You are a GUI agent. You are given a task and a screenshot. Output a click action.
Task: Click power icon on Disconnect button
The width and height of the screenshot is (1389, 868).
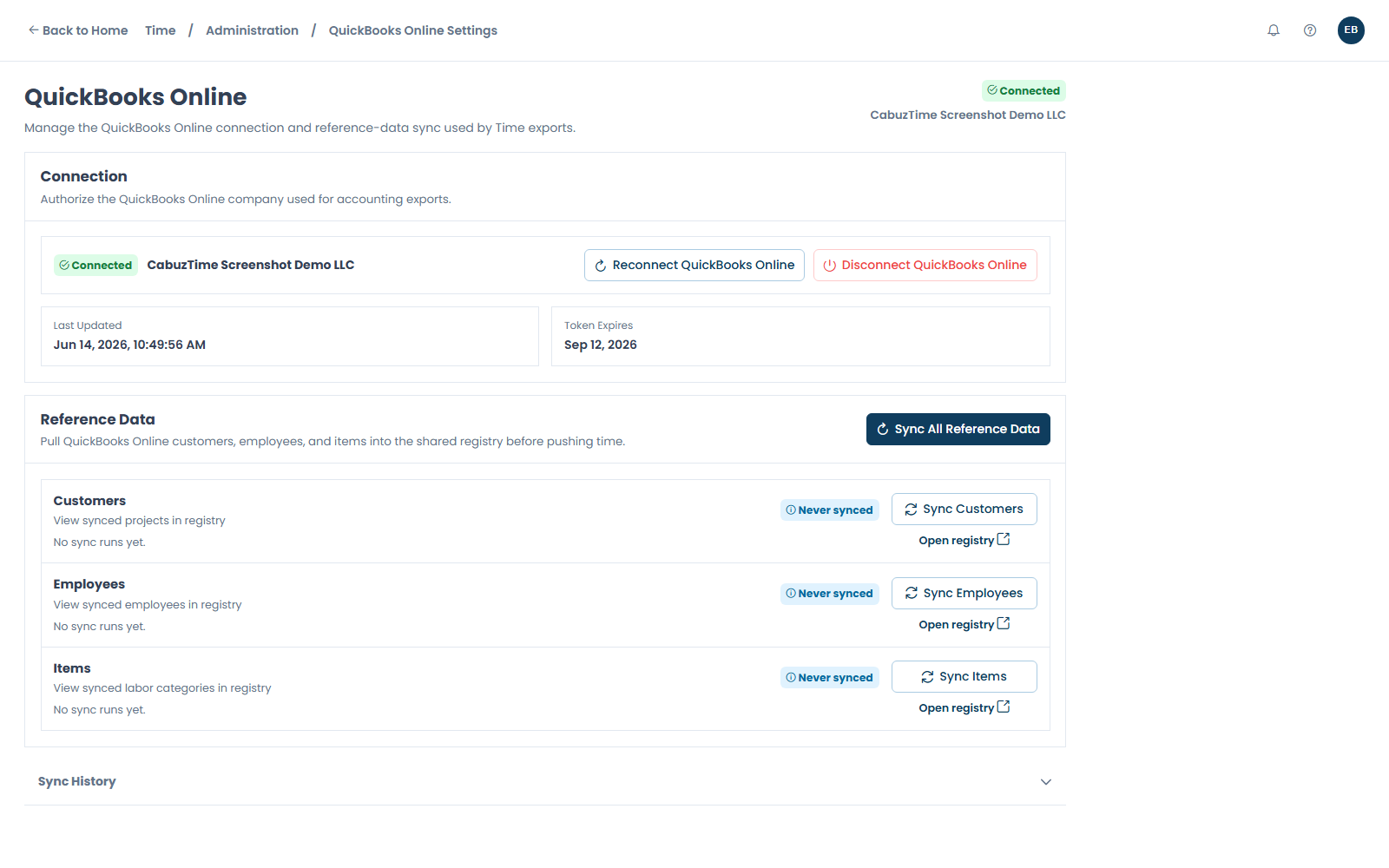click(x=830, y=266)
